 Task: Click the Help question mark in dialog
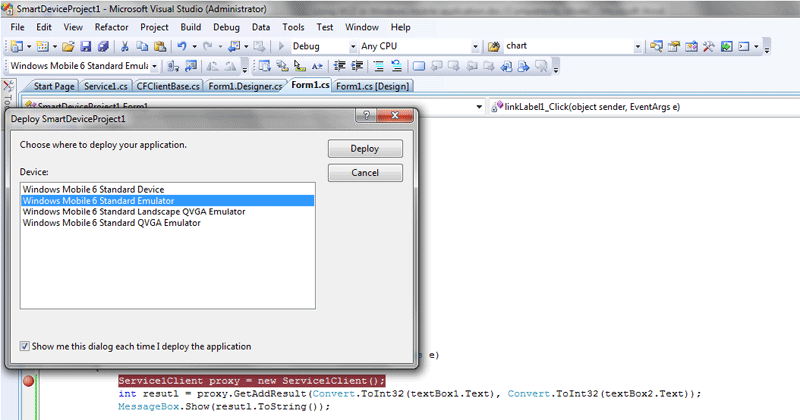[366, 115]
